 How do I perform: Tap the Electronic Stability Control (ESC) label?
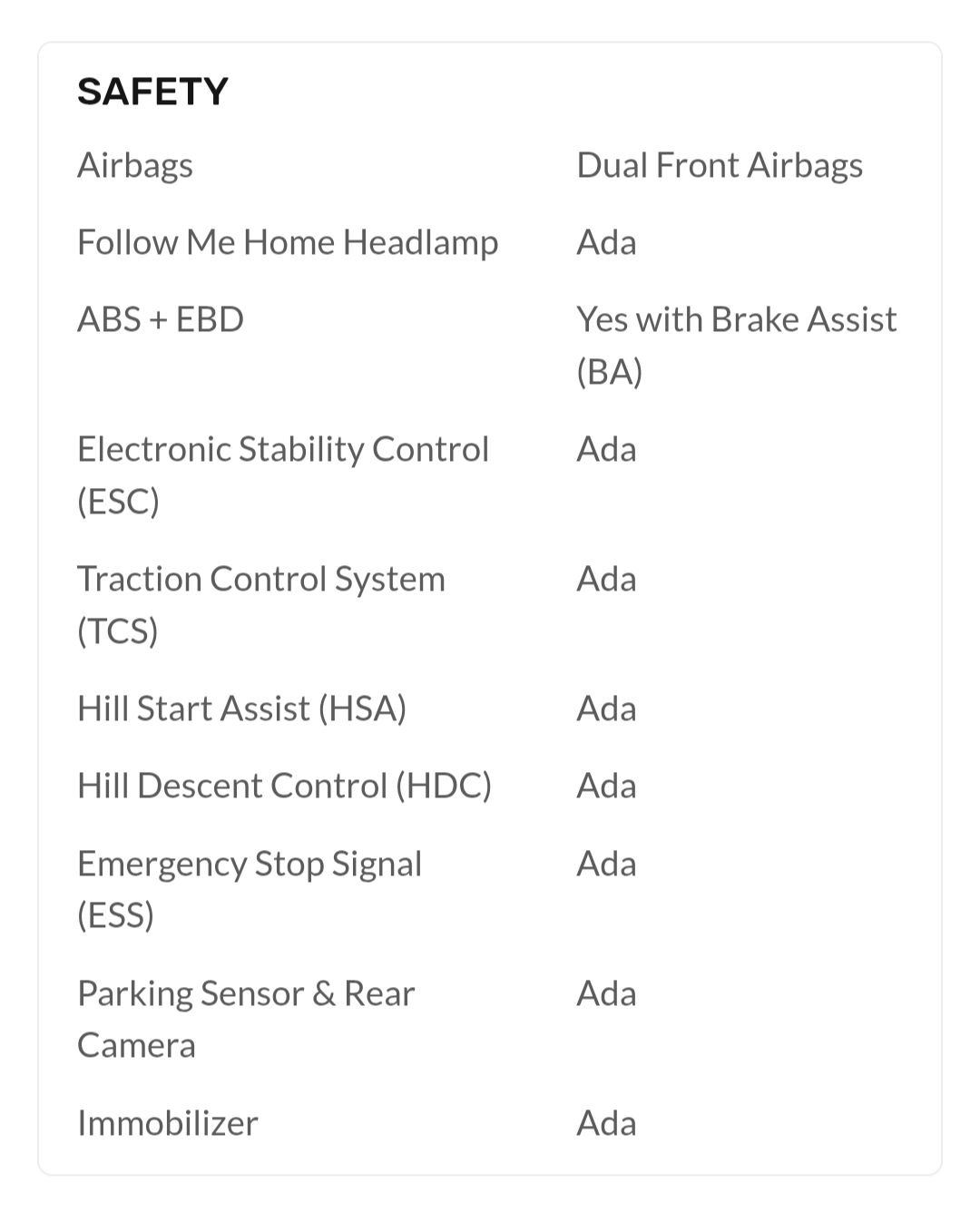pyautogui.click(x=282, y=474)
